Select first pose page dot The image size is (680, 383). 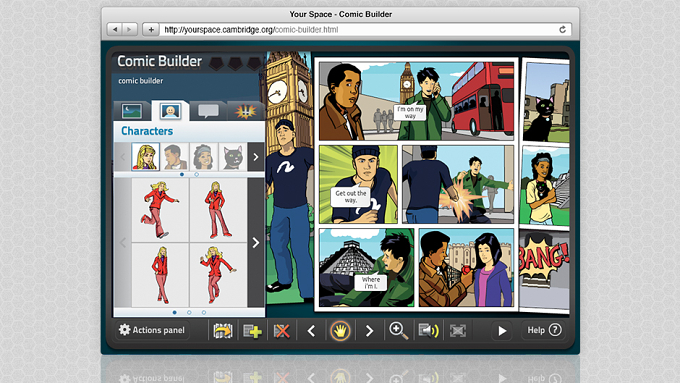pyautogui.click(x=174, y=312)
